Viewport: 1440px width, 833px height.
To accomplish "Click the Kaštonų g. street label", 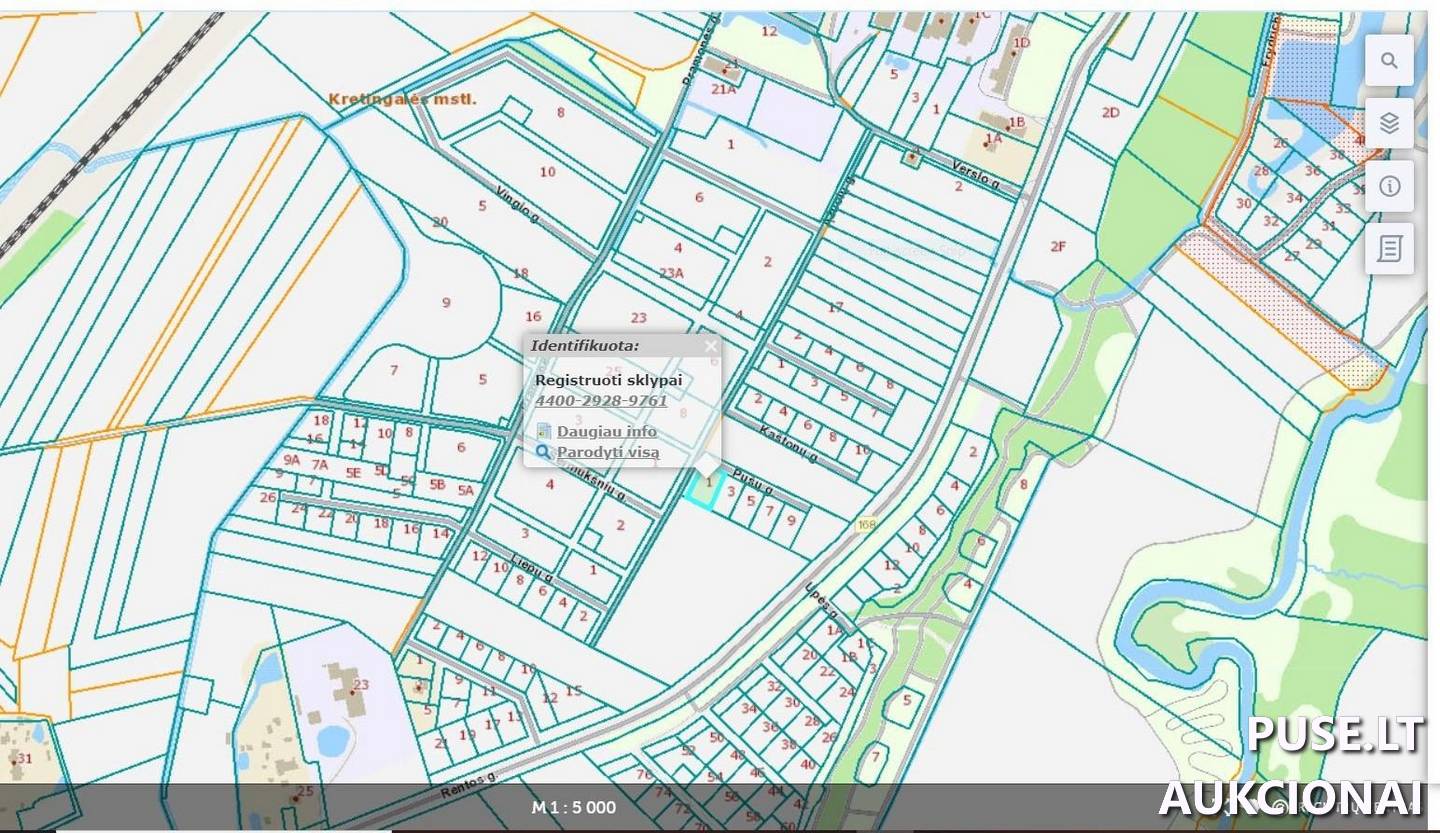I will pyautogui.click(x=788, y=442).
